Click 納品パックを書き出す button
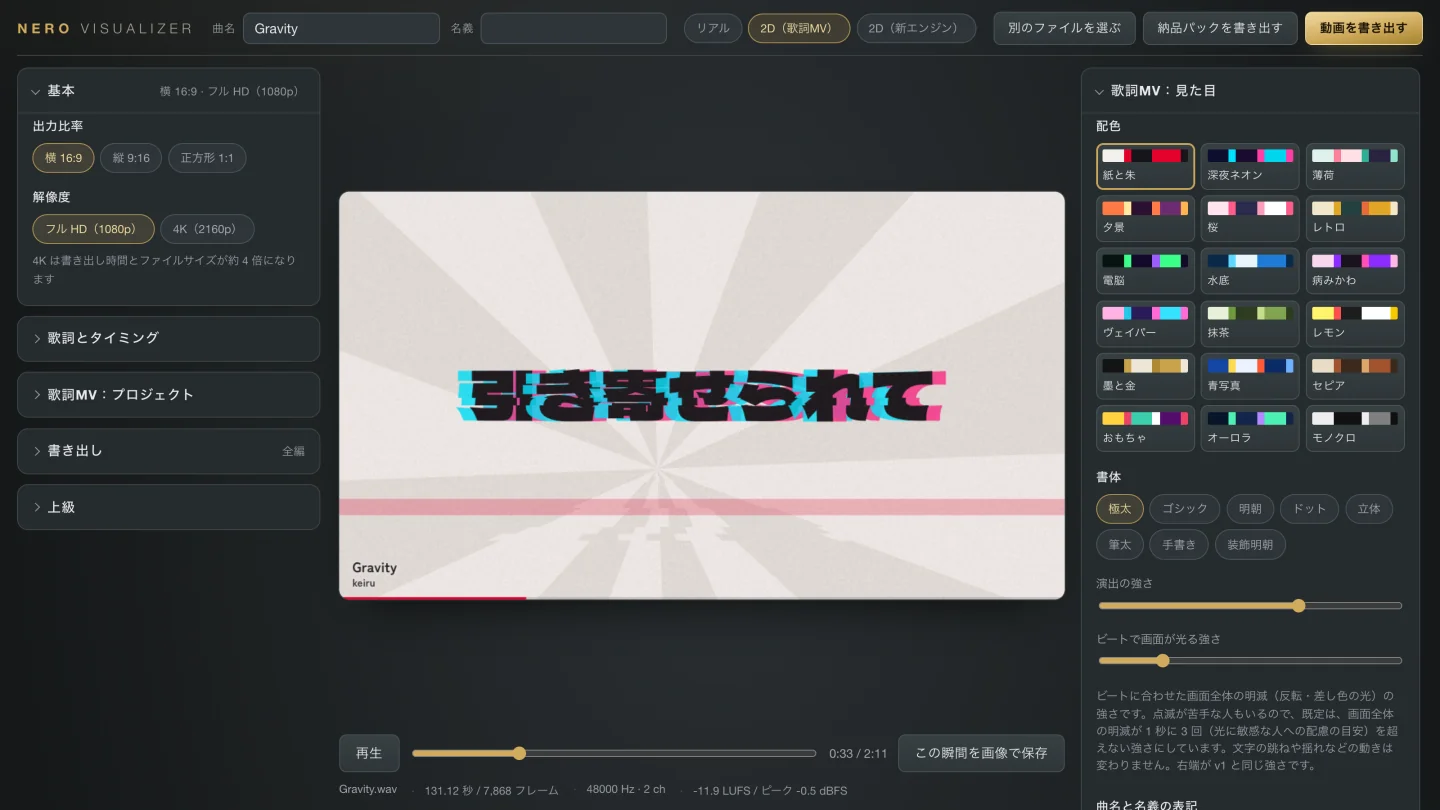 1220,28
